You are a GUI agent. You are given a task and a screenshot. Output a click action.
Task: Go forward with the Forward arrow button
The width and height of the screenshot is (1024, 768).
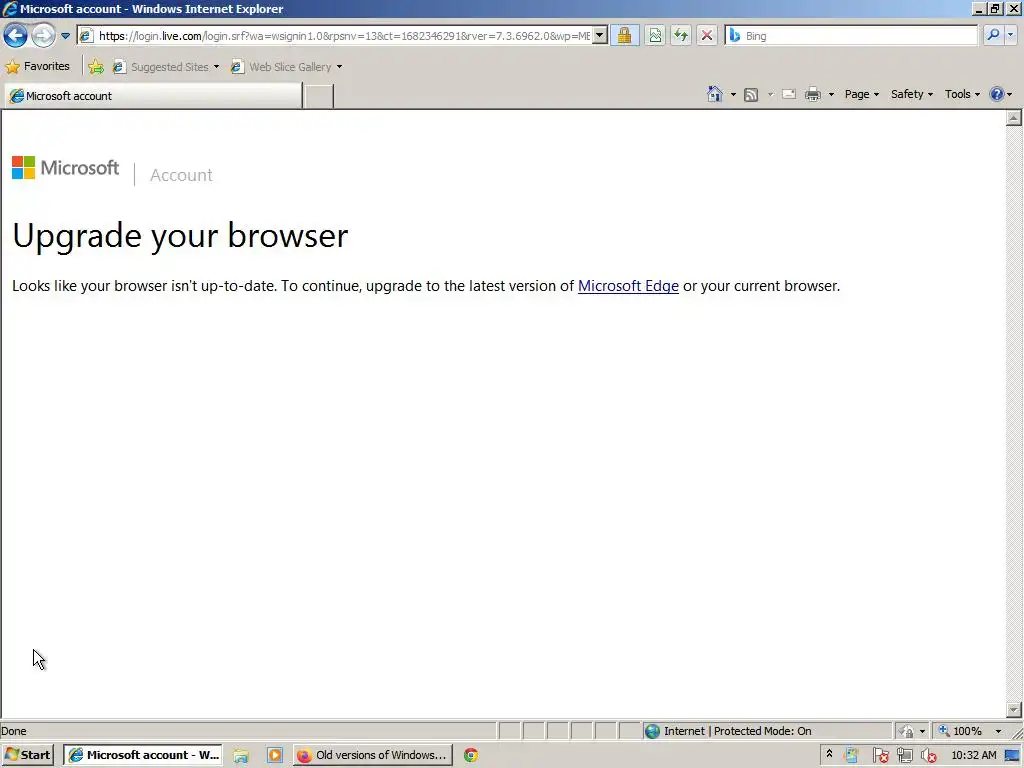click(x=43, y=35)
